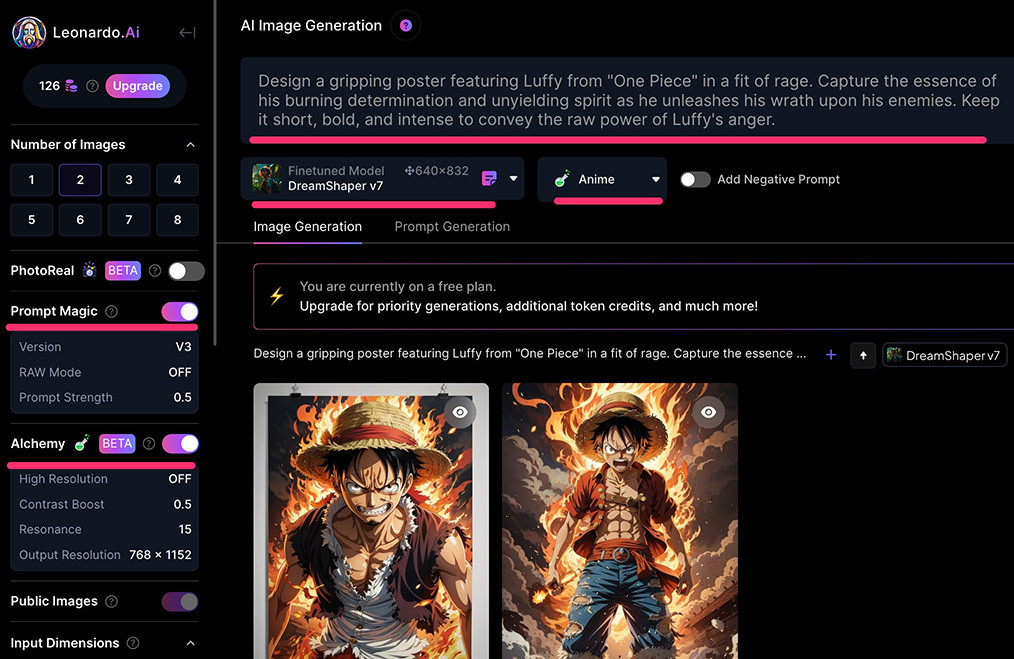Click the PhotoReal BETA badge
This screenshot has width=1014, height=659.
pos(123,270)
